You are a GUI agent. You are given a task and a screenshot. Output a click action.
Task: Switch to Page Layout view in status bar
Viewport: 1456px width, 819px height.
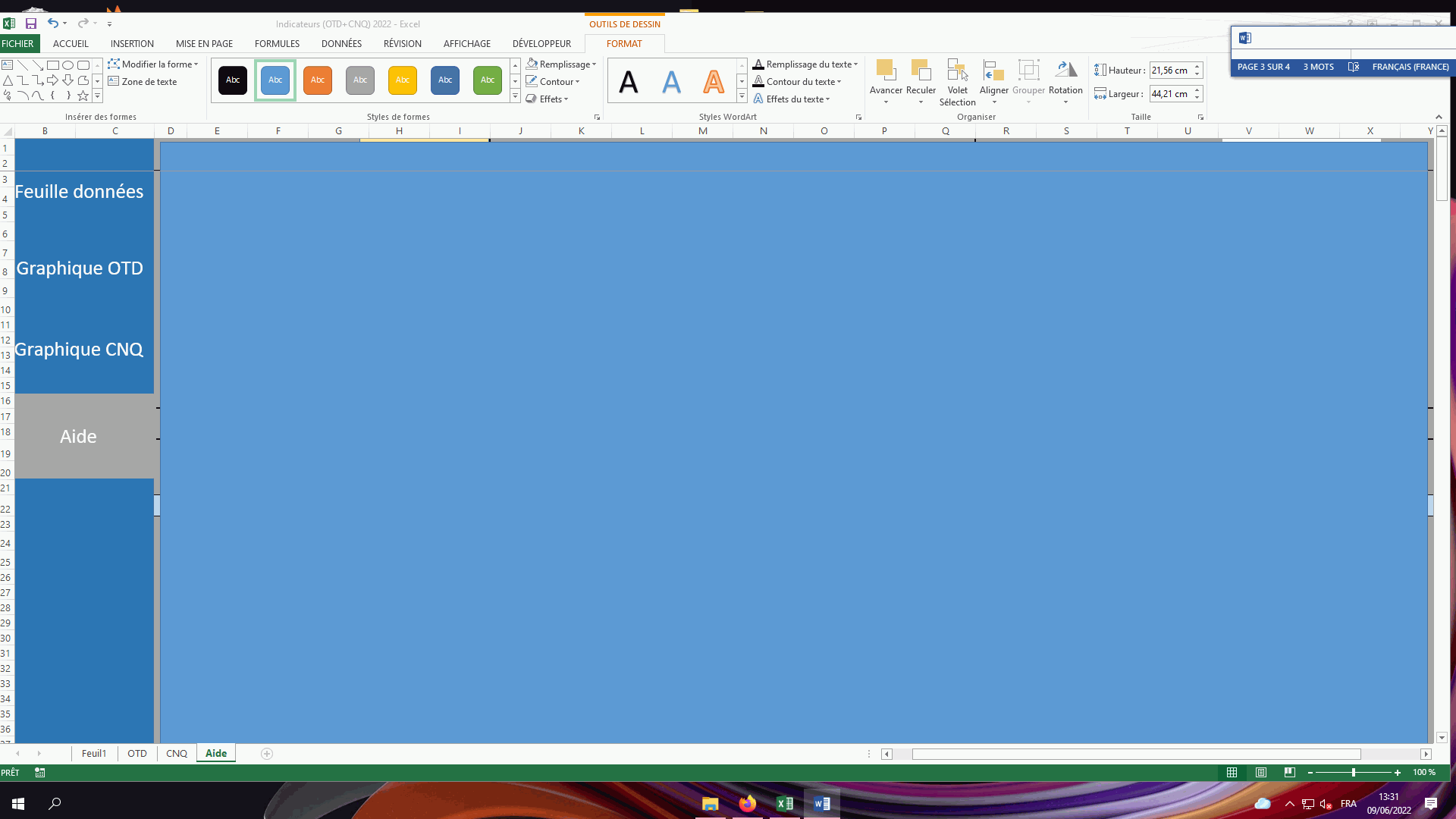[x=1261, y=772]
